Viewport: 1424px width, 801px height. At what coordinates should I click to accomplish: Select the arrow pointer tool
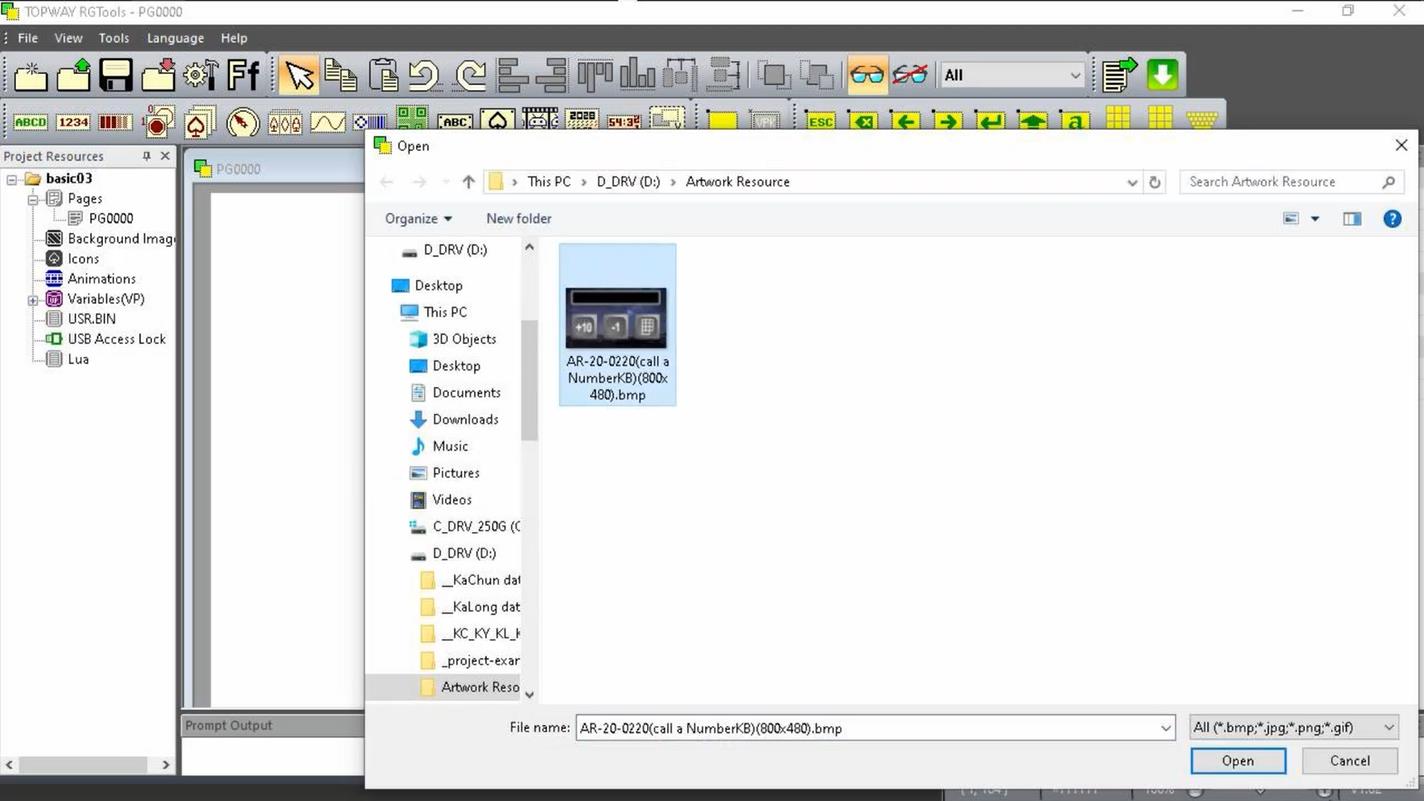[298, 75]
